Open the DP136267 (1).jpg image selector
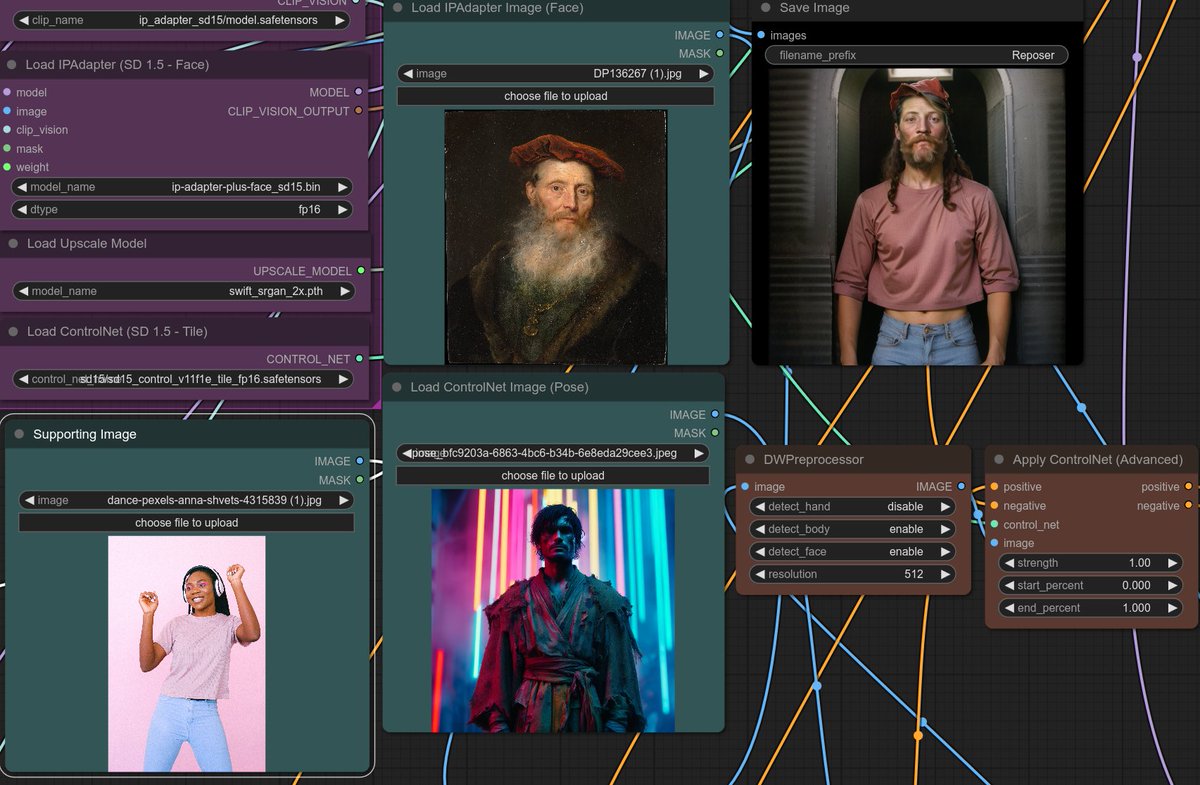Screen dimensions: 1200x785 point(555,73)
